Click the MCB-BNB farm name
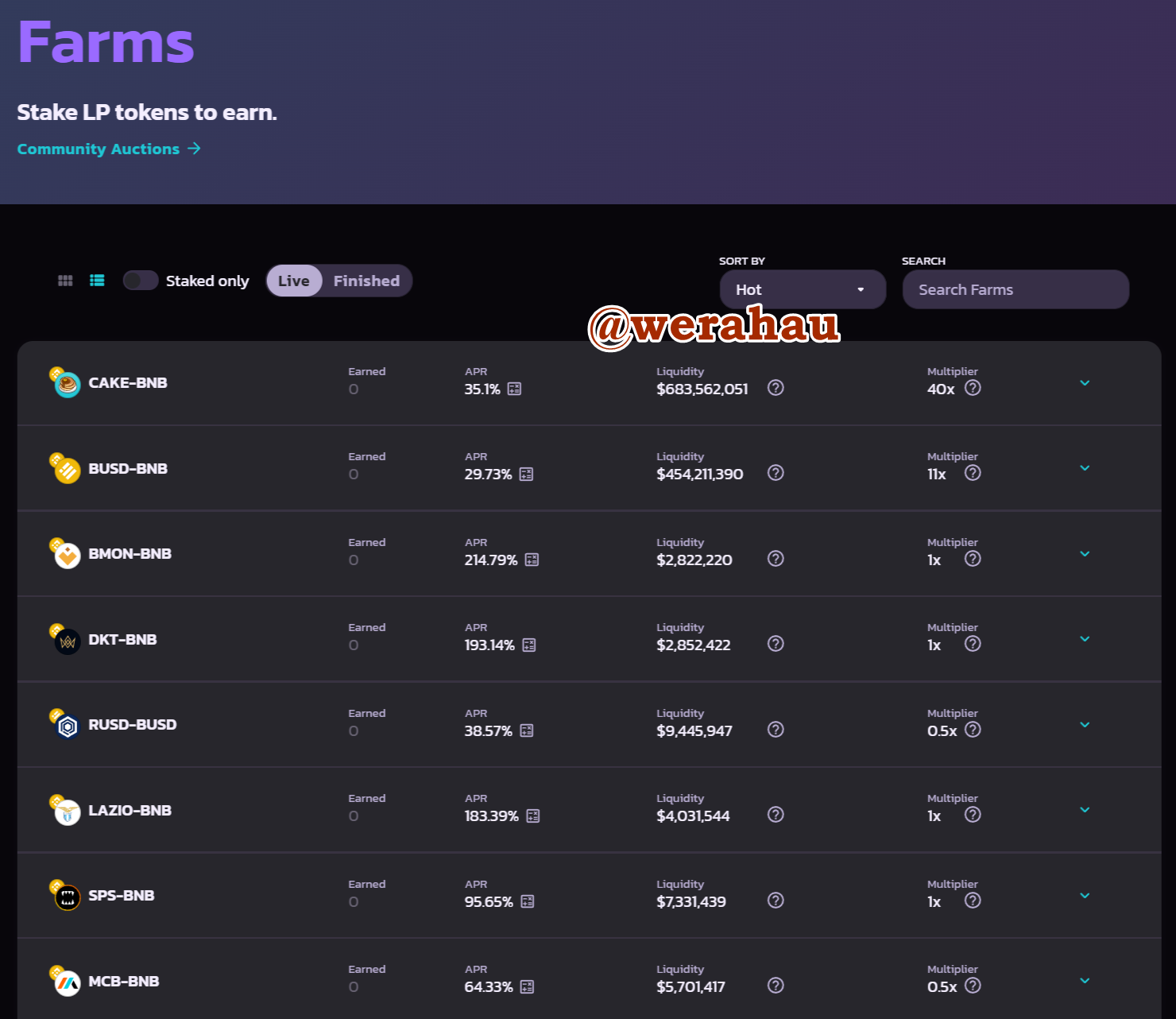 coord(124,981)
